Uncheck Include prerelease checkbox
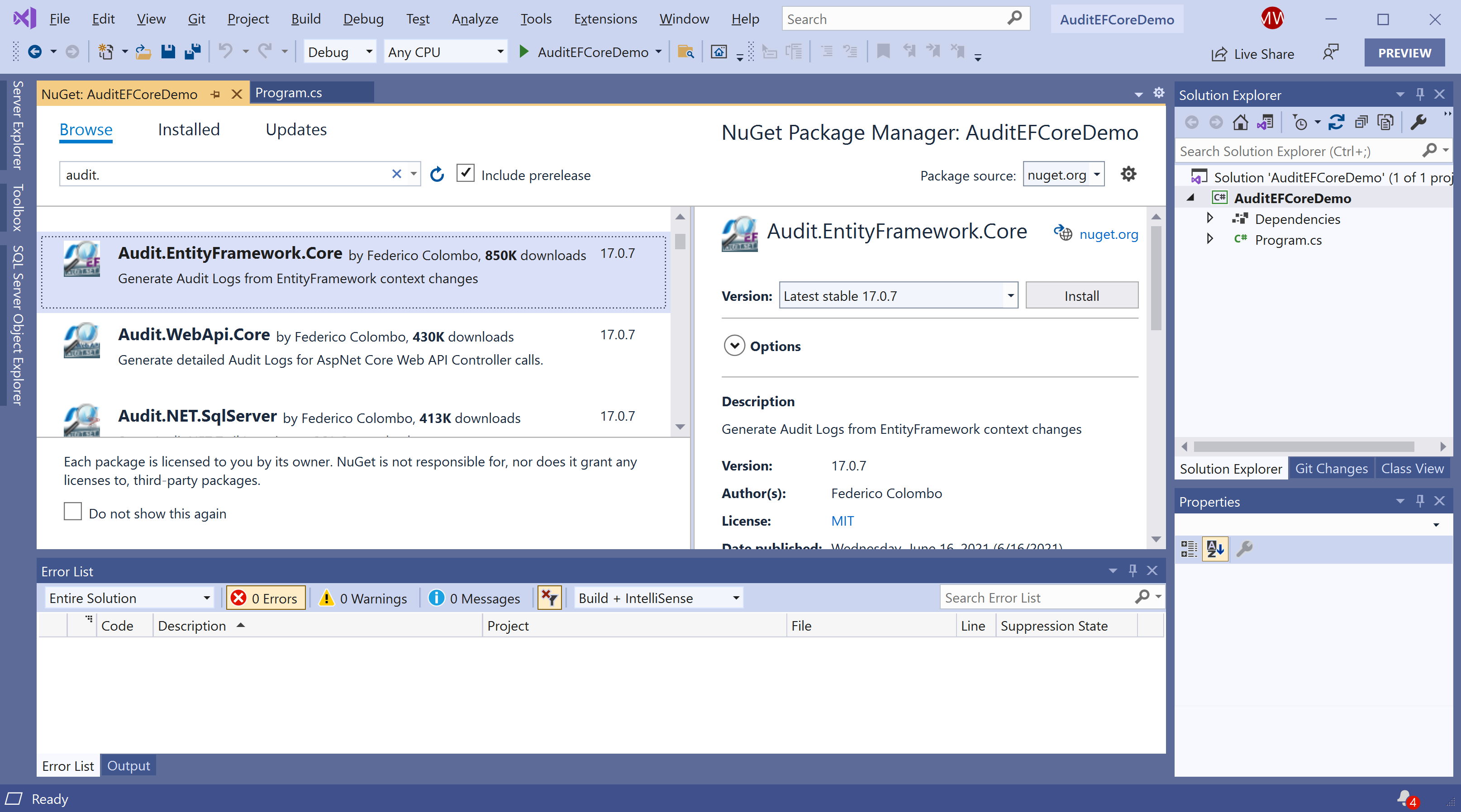1461x812 pixels. (465, 174)
